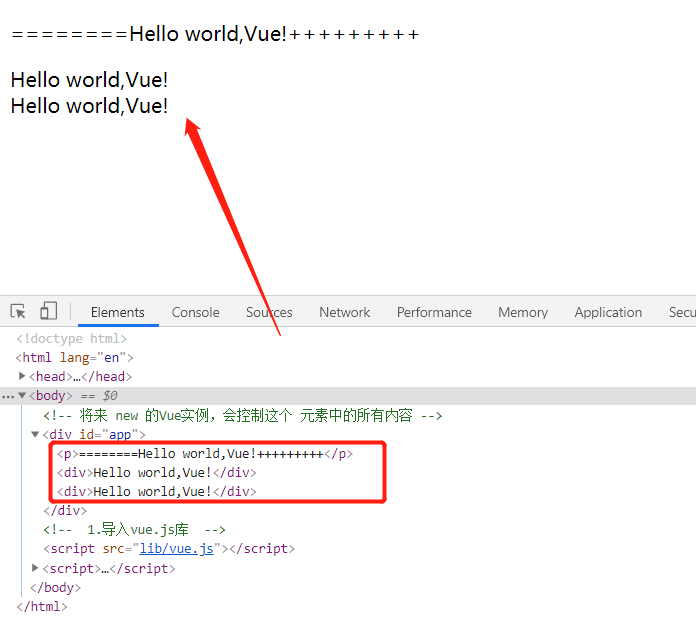This screenshot has height=633, width=696.
Task: Collapse the div id="app" node
Action: pos(35,434)
